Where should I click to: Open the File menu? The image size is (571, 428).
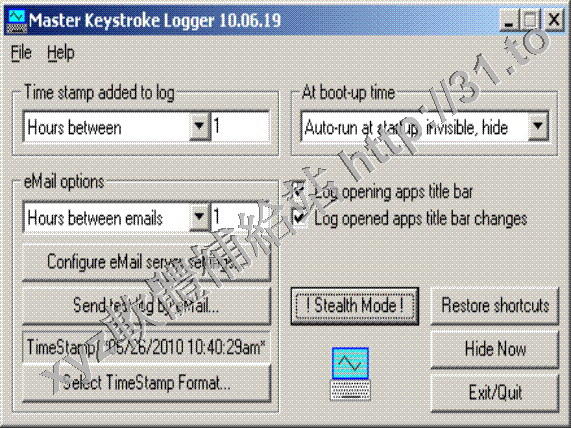click(21, 53)
